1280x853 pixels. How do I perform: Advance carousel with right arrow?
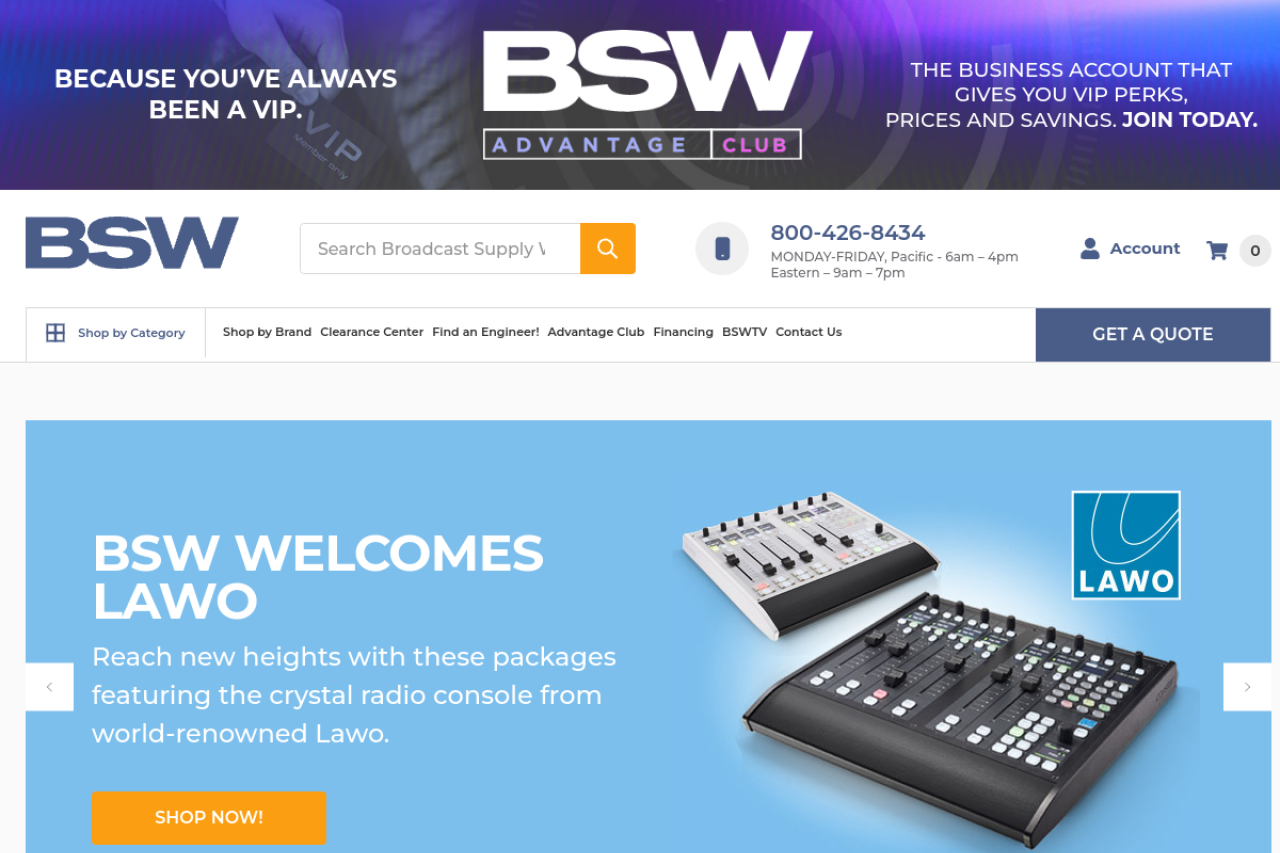click(x=1247, y=687)
